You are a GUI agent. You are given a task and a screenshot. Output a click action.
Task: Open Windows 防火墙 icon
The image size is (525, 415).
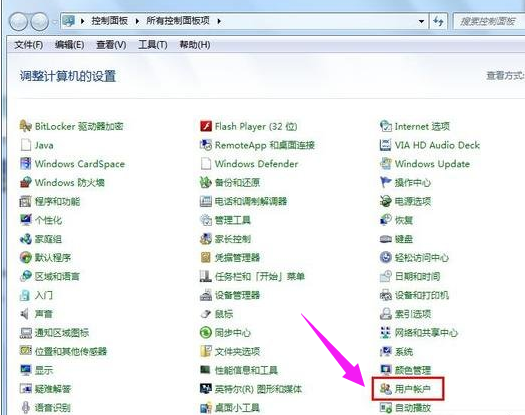[25, 183]
